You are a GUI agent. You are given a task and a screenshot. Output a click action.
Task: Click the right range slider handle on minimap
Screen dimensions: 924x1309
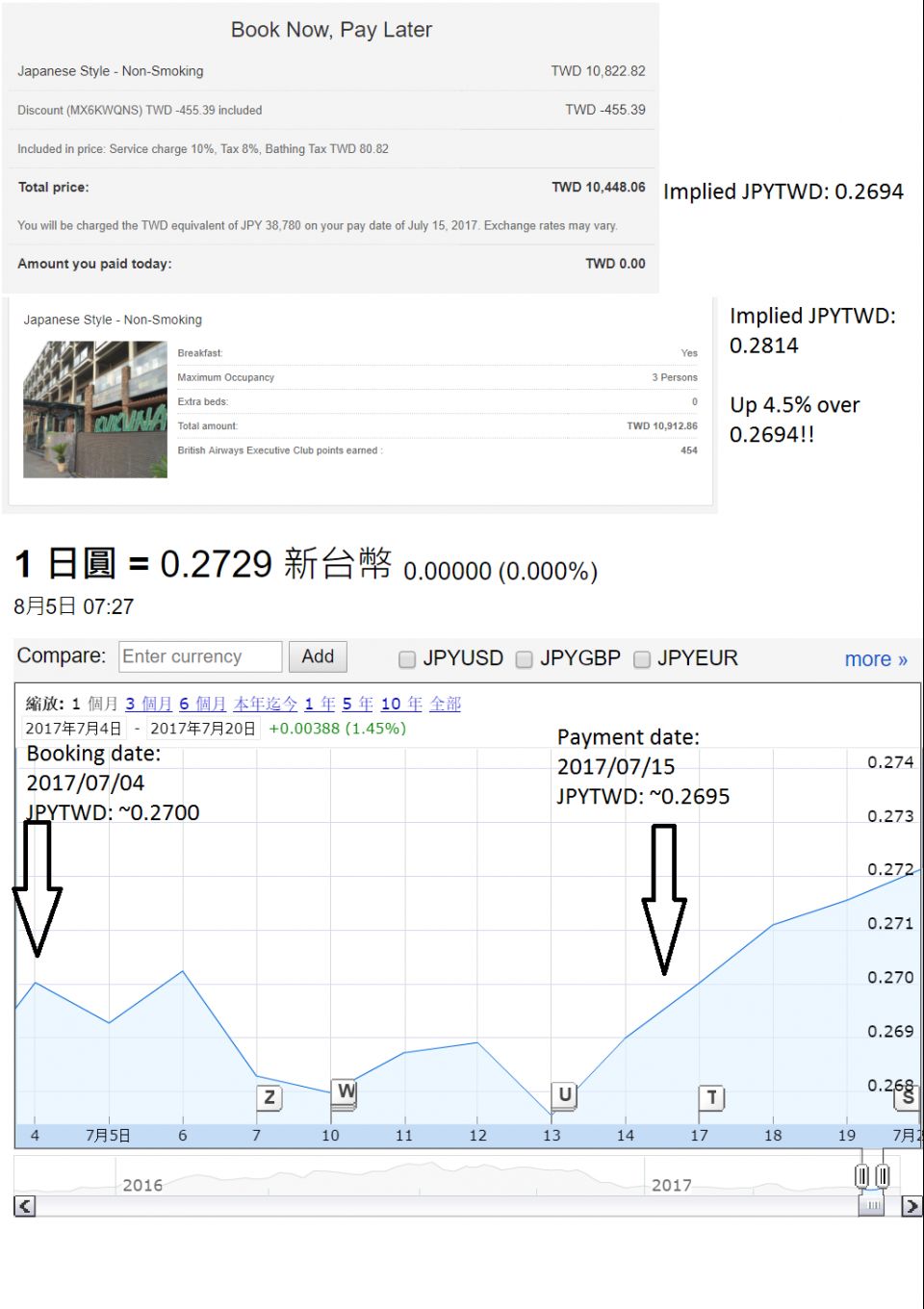[883, 1174]
